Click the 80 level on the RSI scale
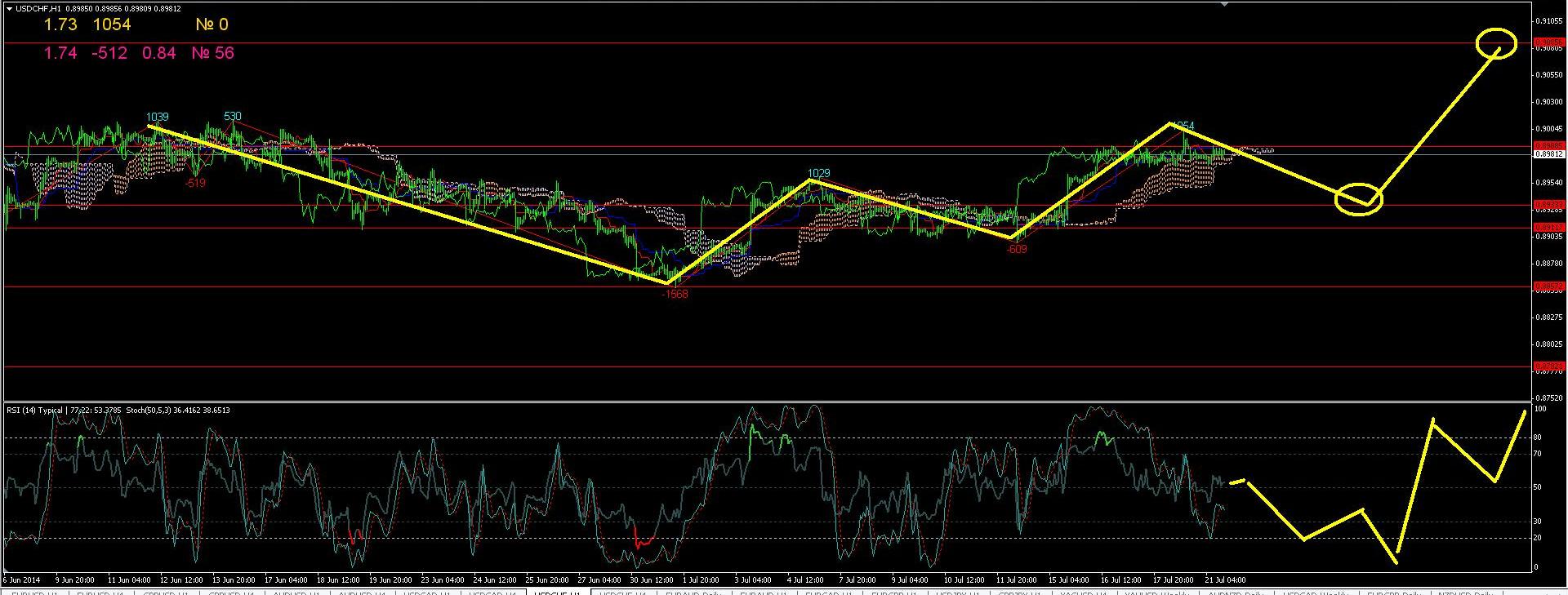The height and width of the screenshot is (595, 1568). 1538,437
